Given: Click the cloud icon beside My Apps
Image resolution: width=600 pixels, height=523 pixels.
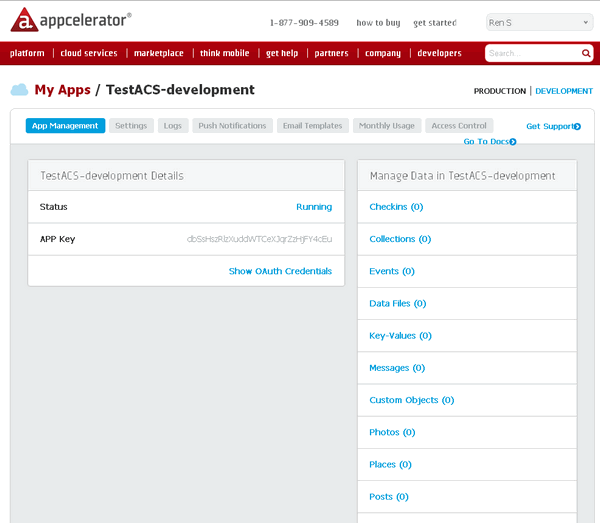Looking at the screenshot, I should [19, 90].
